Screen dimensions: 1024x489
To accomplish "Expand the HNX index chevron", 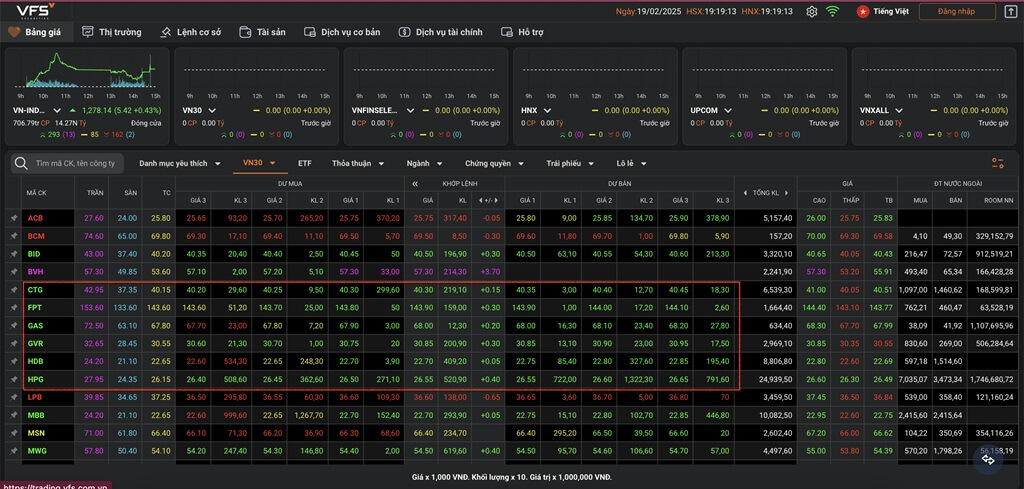I will click(547, 110).
